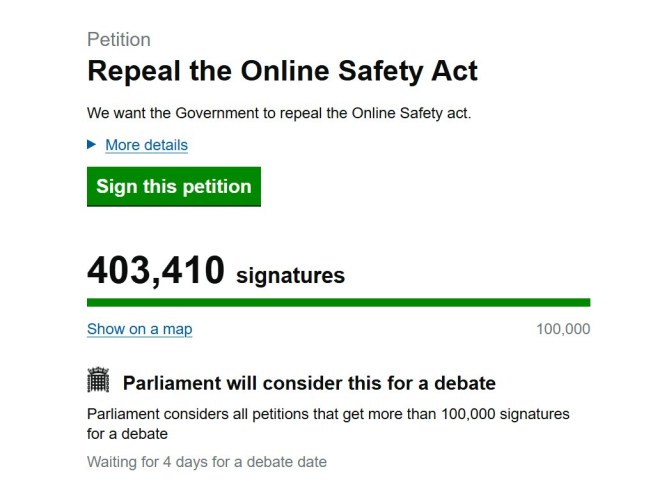
Task: Click the Parliament portcullis crest icon
Action: (98, 380)
